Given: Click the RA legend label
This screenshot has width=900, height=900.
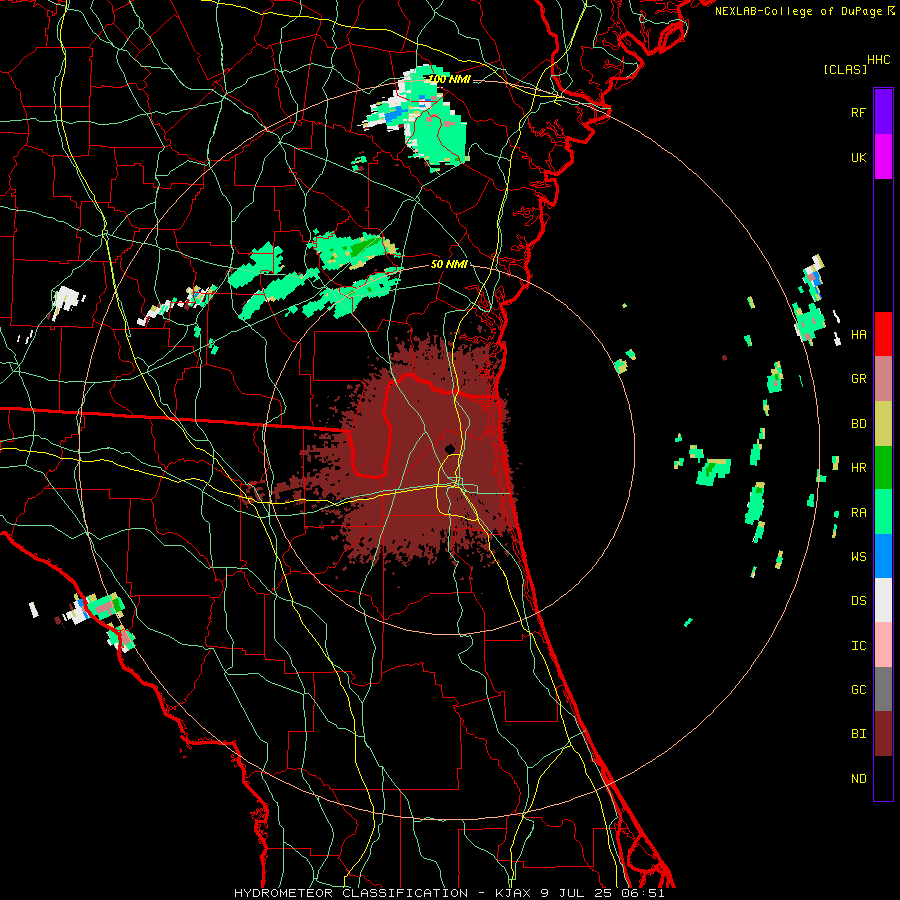Looking at the screenshot, I should 858,513.
